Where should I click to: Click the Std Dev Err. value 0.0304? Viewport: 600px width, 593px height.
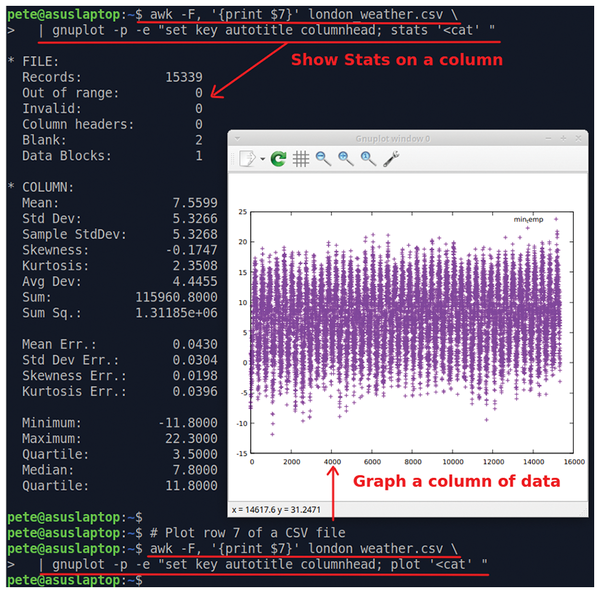pyautogui.click(x=195, y=360)
